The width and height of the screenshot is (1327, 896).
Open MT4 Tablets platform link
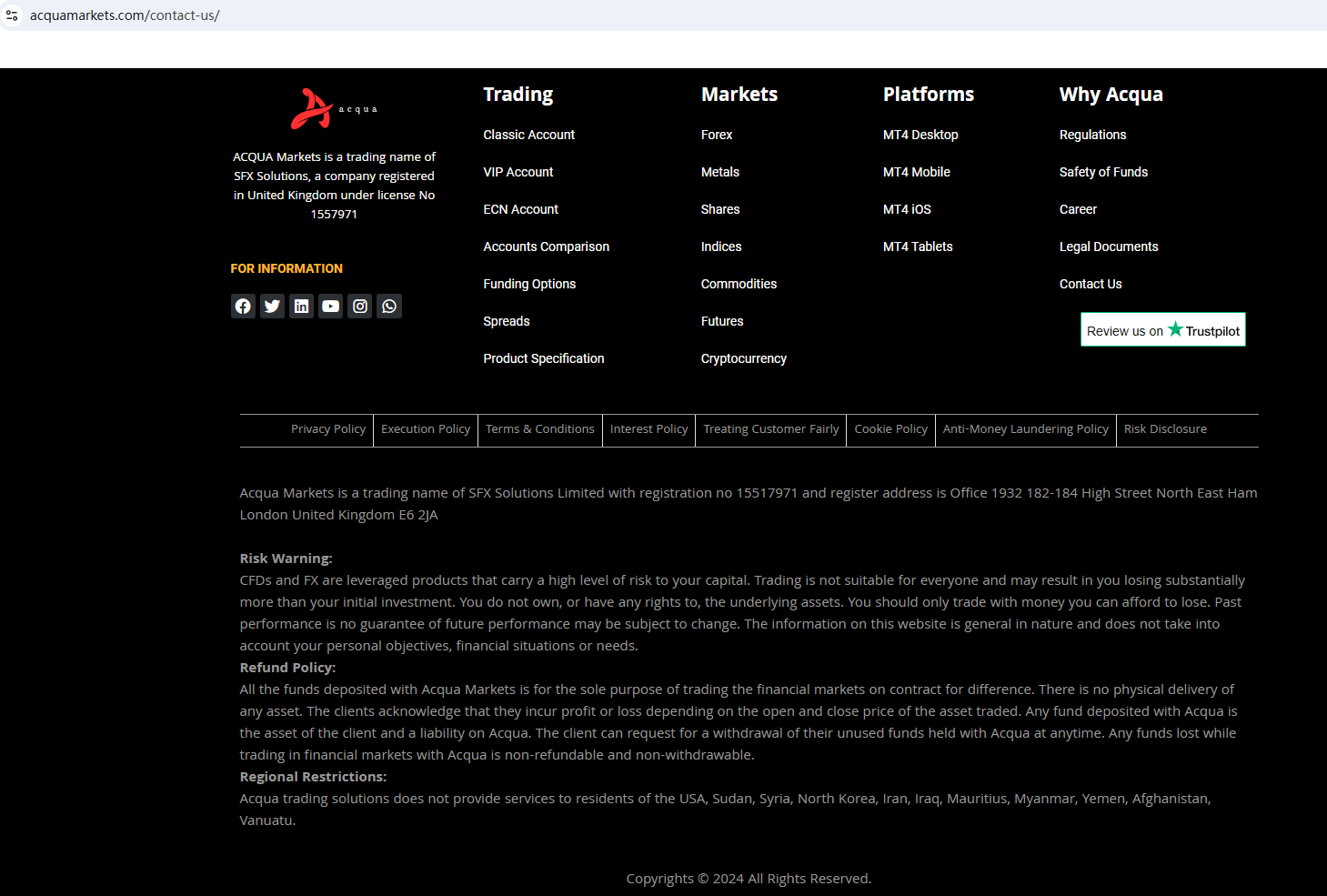[918, 247]
